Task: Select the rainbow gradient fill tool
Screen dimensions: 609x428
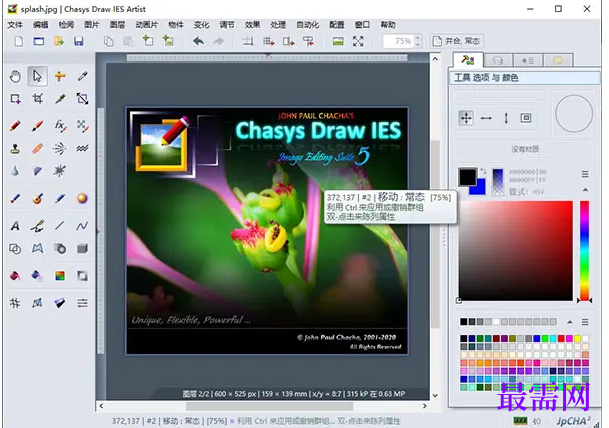Action: 60,276
